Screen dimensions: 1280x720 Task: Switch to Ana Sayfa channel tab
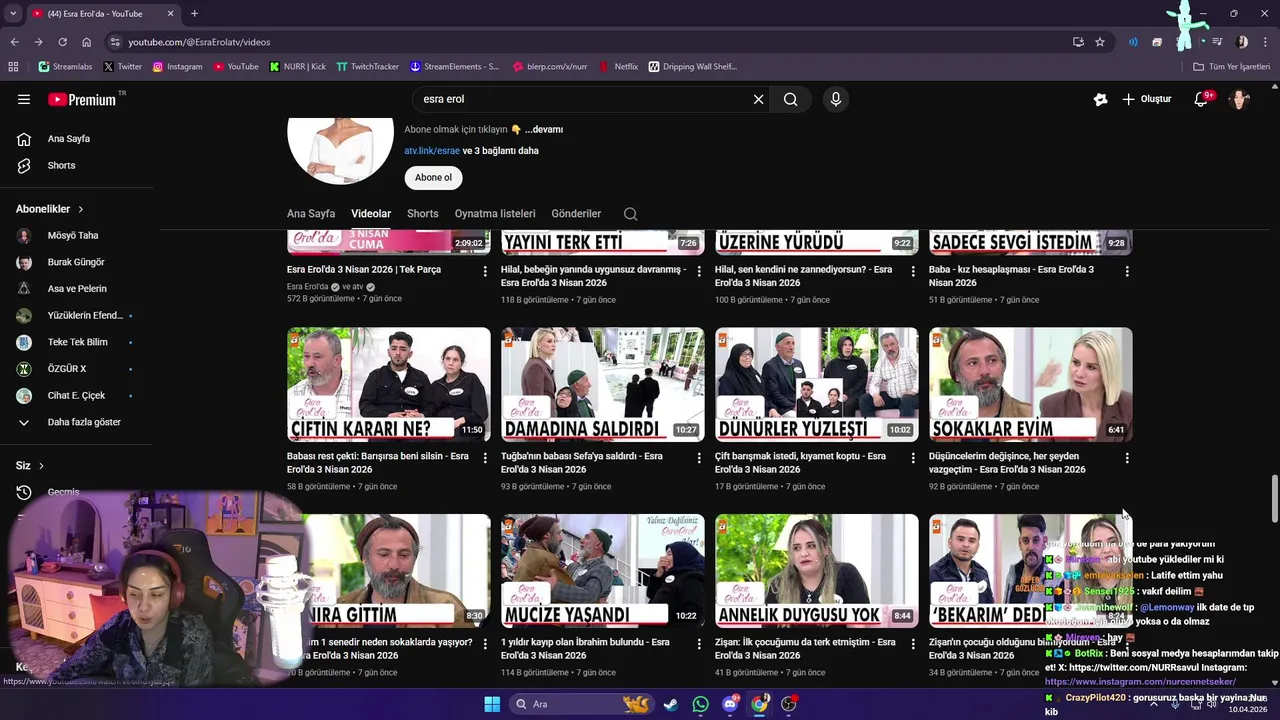pyautogui.click(x=311, y=213)
